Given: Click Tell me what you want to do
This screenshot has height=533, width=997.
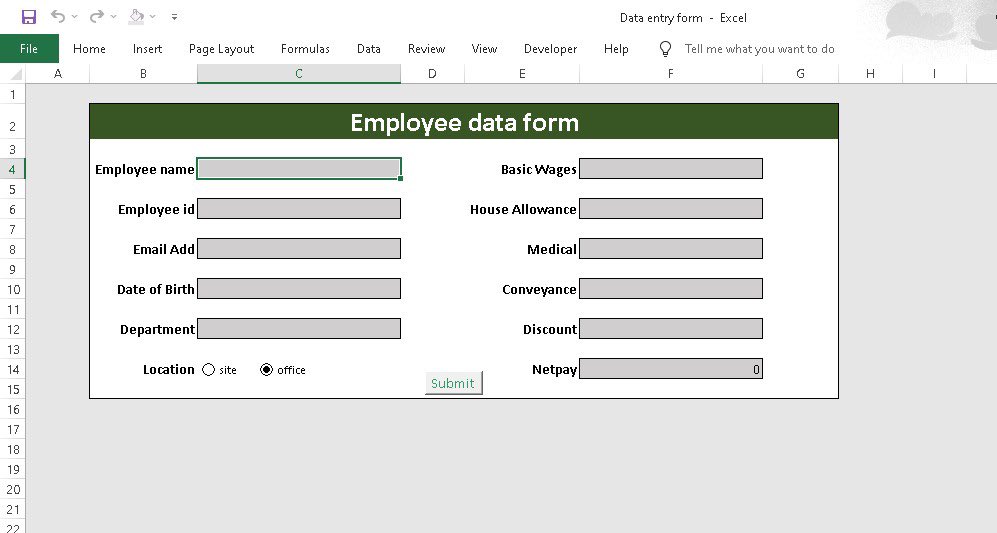Looking at the screenshot, I should (759, 49).
